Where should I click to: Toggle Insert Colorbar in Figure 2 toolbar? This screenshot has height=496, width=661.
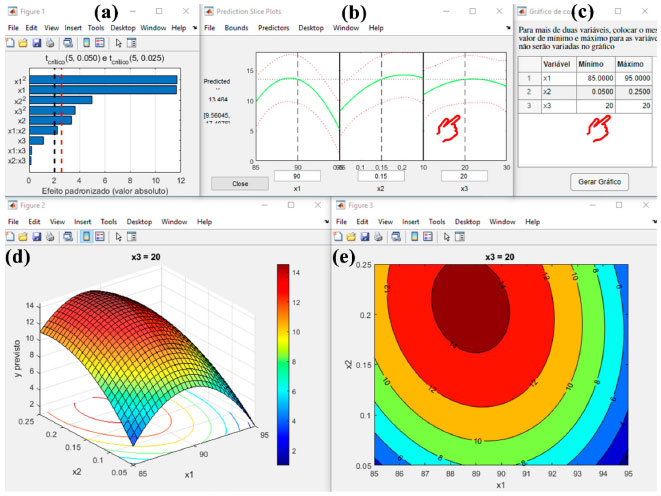[87, 236]
